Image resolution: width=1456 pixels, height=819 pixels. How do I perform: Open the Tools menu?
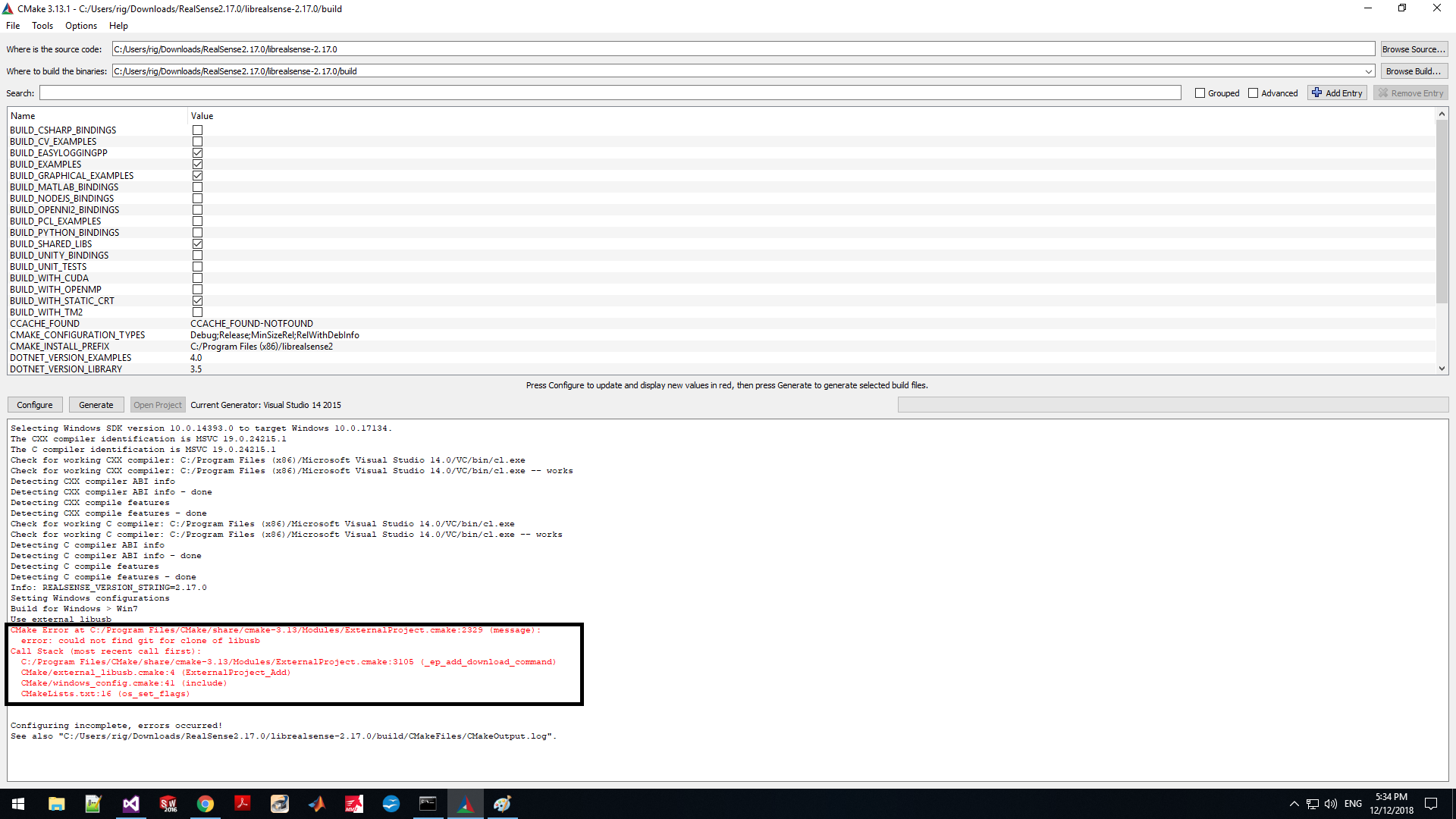(x=42, y=25)
